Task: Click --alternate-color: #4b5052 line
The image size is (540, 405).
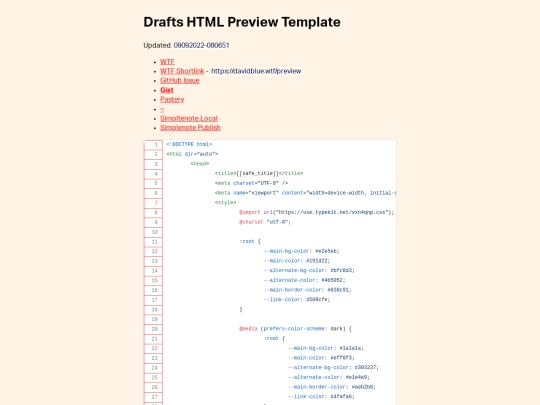Action: click(304, 280)
